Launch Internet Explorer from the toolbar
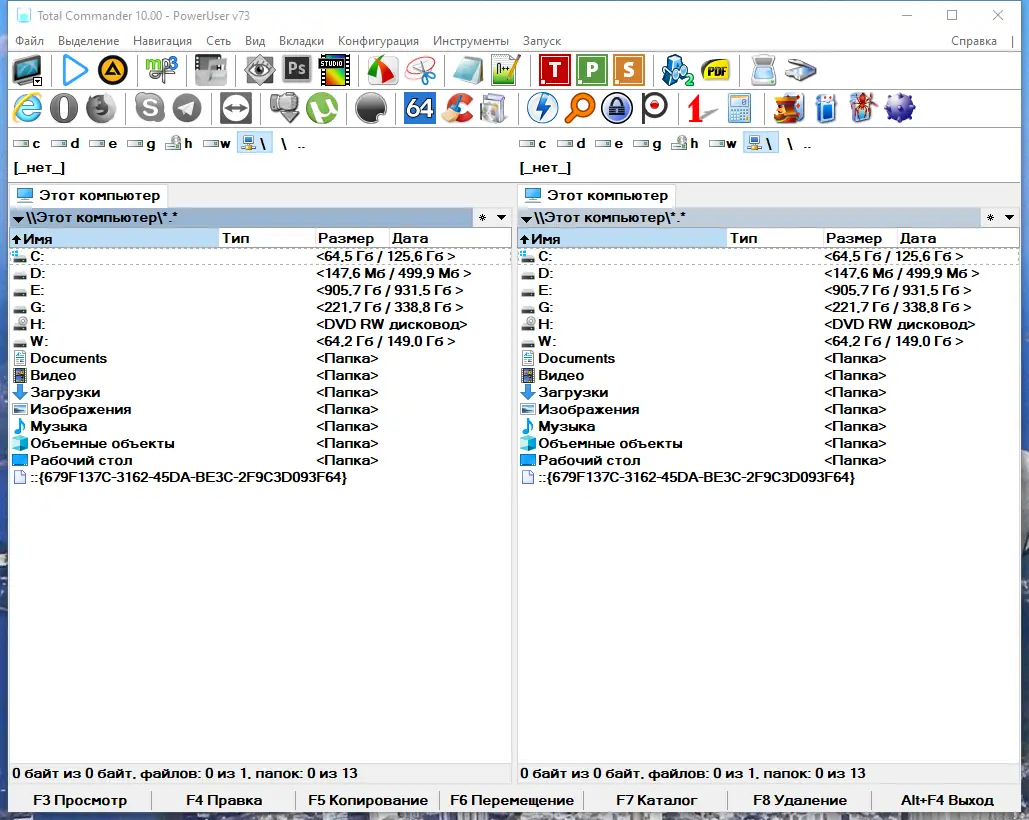This screenshot has width=1029, height=820. tap(28, 108)
